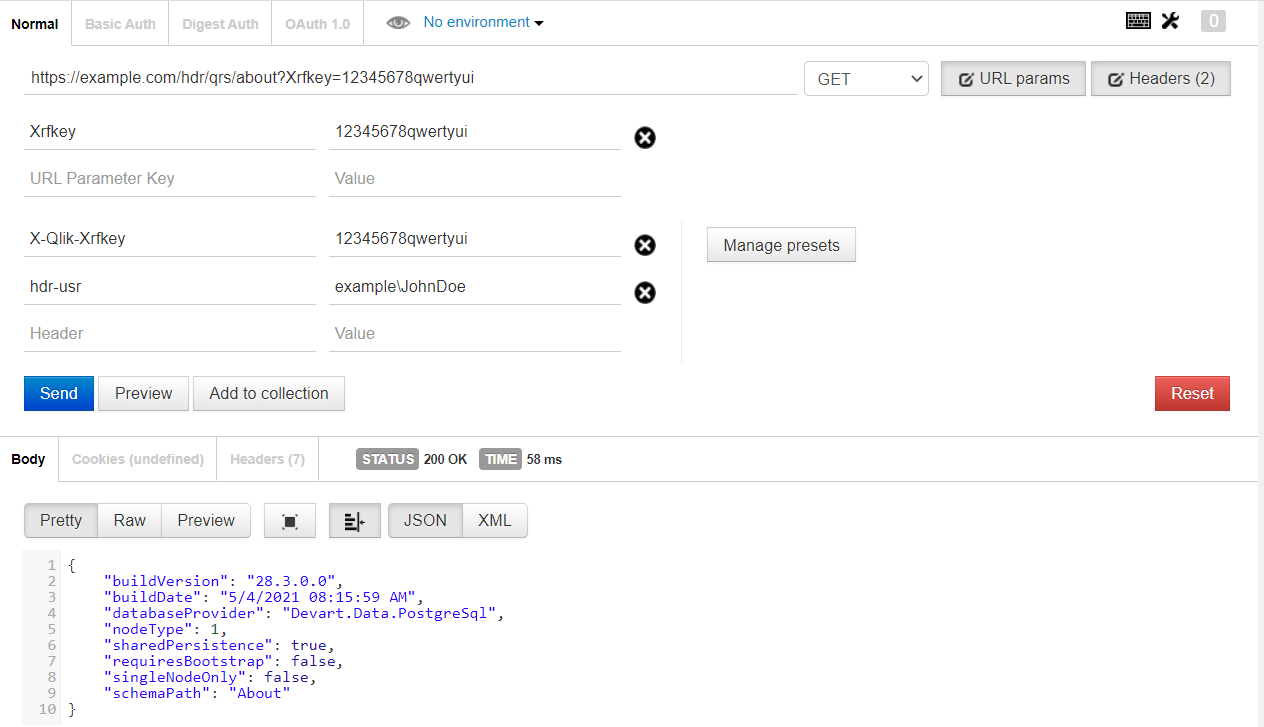The height and width of the screenshot is (727, 1264).
Task: Send the GET request
Action: click(x=58, y=393)
